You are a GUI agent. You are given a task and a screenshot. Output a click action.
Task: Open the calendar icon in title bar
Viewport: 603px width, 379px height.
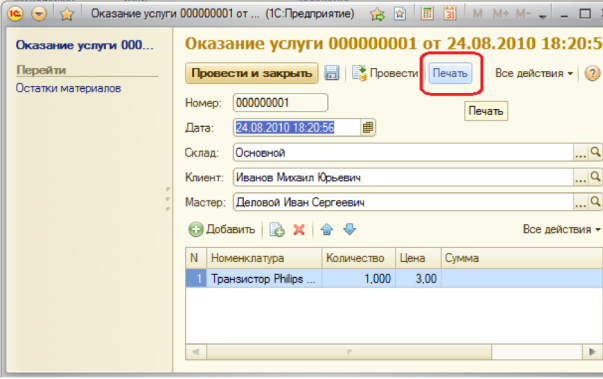click(450, 14)
